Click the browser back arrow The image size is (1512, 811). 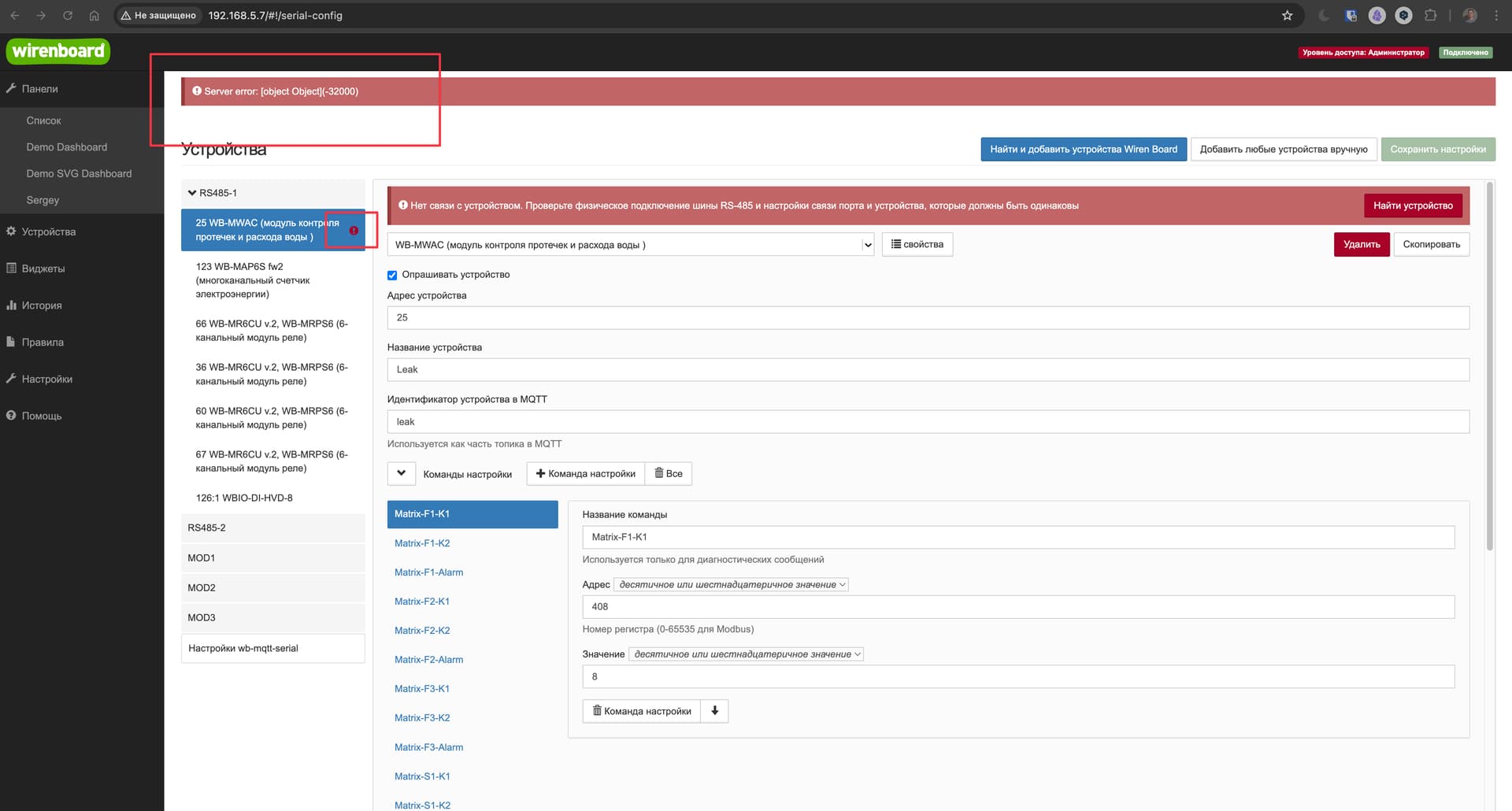point(15,15)
